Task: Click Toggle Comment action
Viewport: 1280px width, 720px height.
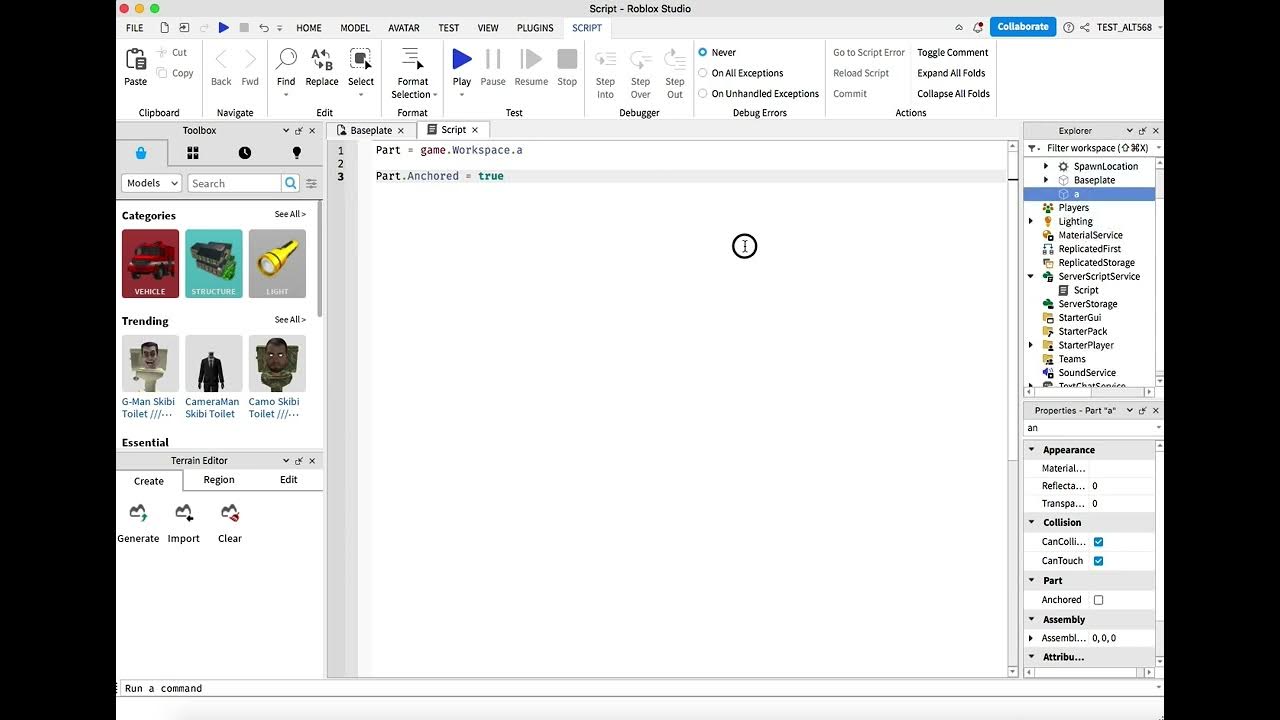Action: point(952,52)
